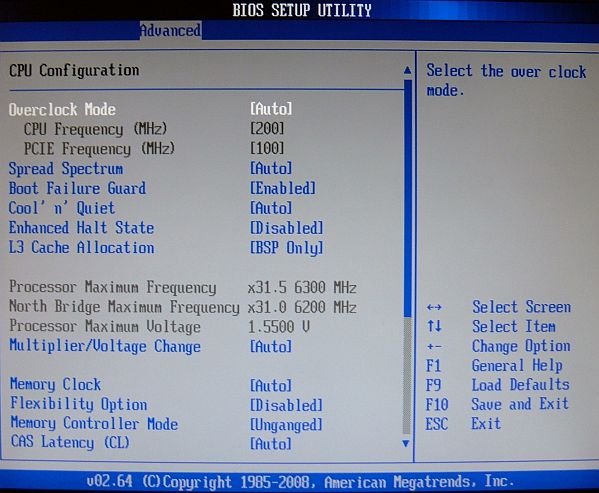
Task: Click the CPU Frequency 200 value field
Action: (x=267, y=129)
